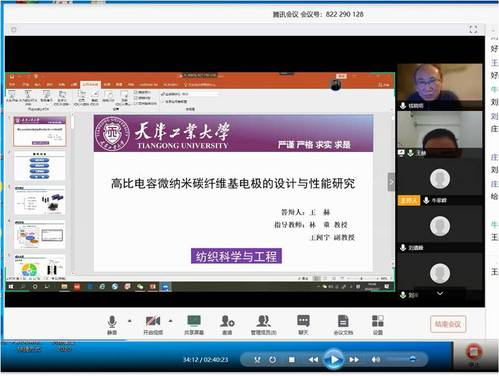
Task: Click the large blue play button
Action: (334, 359)
